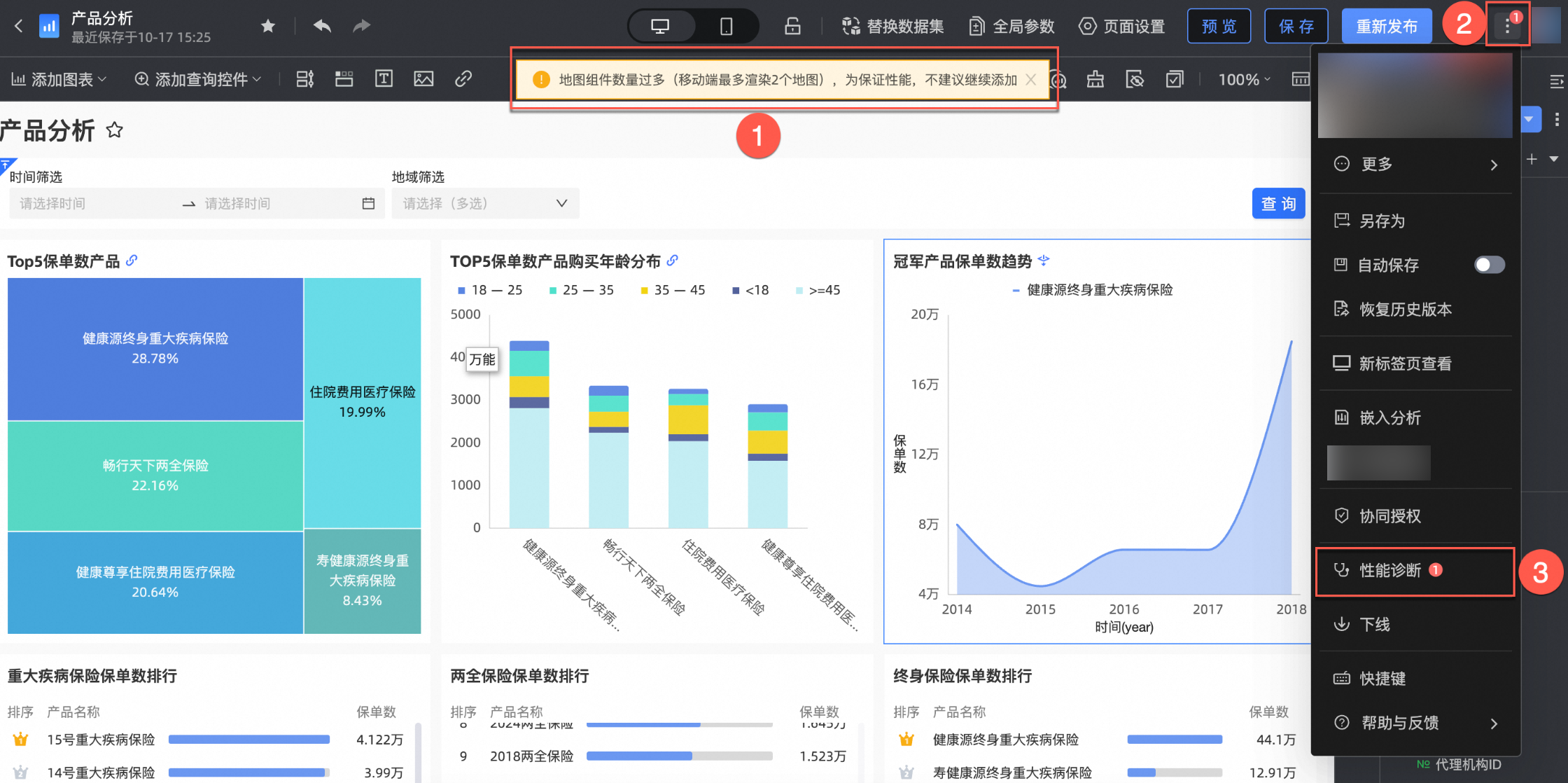
Task: Select 下线 in the menu
Action: click(x=1415, y=625)
